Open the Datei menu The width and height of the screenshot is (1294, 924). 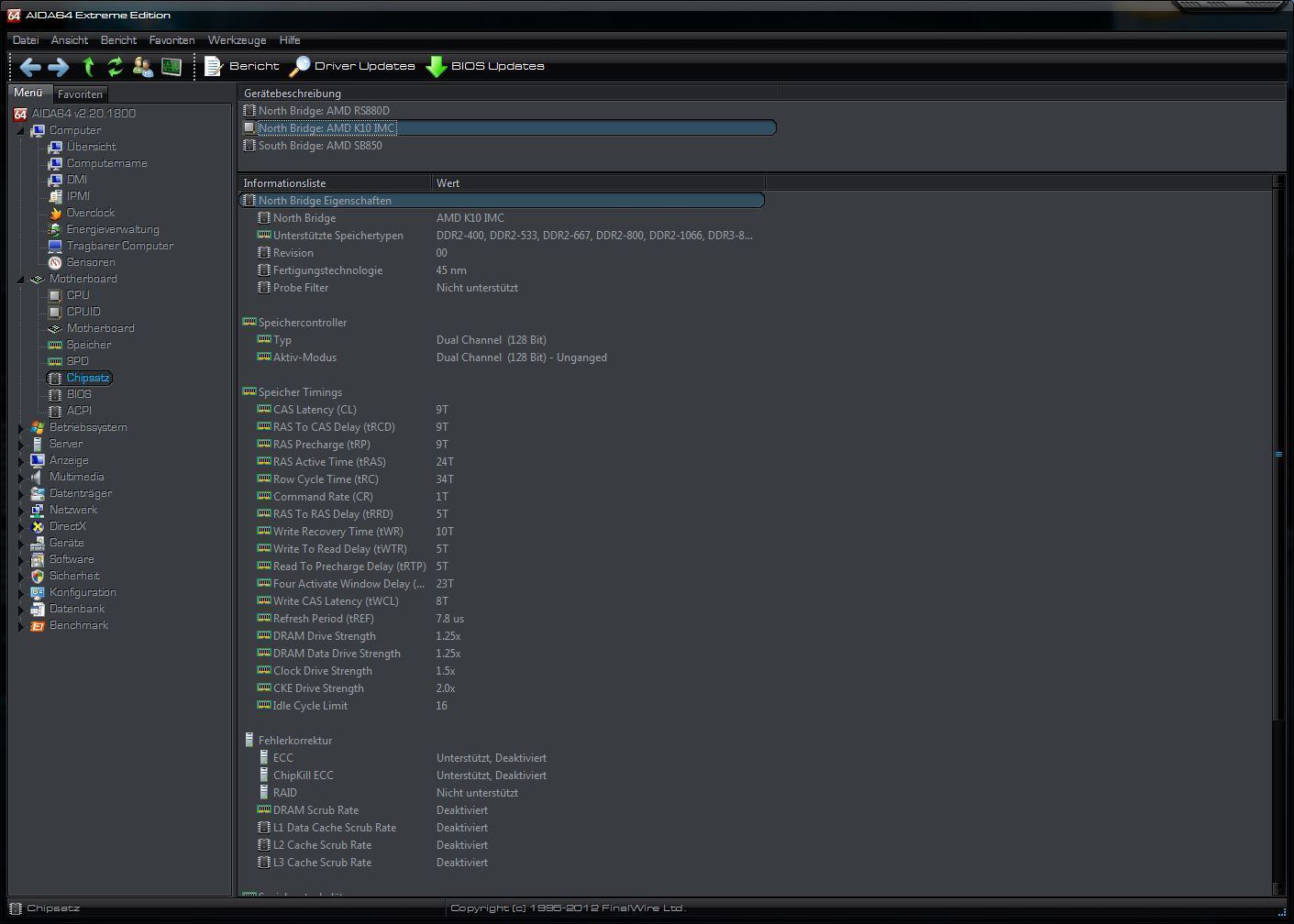coord(26,40)
